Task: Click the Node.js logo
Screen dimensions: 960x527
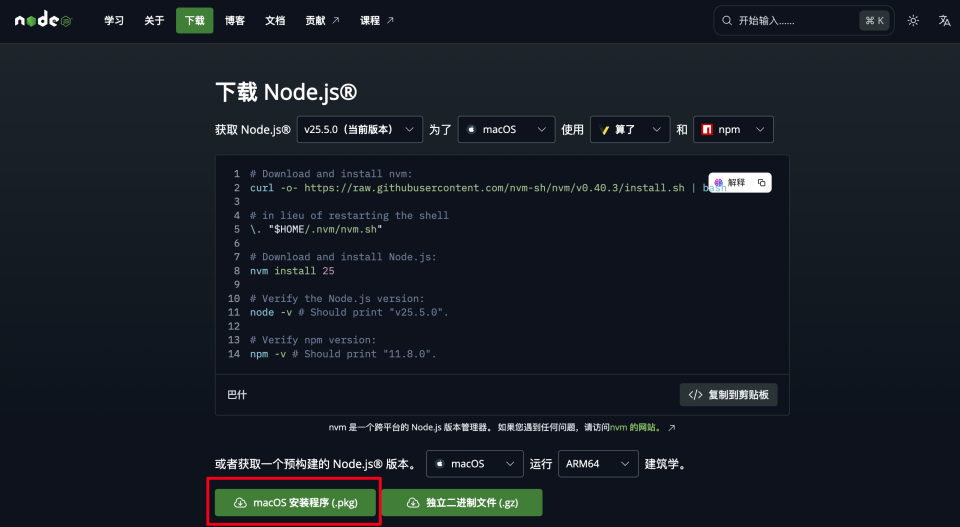Action: tap(43, 20)
